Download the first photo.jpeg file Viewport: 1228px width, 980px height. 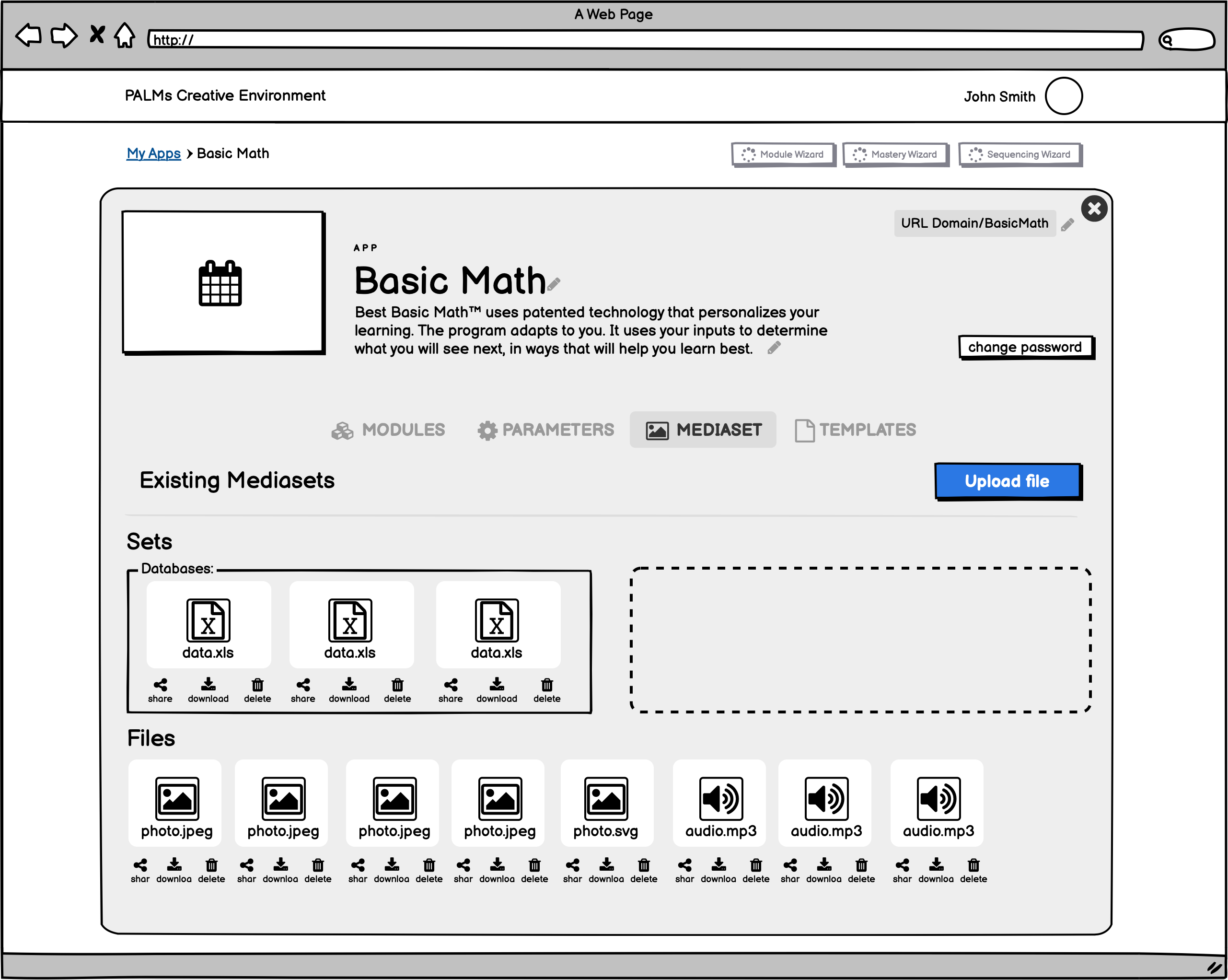(174, 871)
